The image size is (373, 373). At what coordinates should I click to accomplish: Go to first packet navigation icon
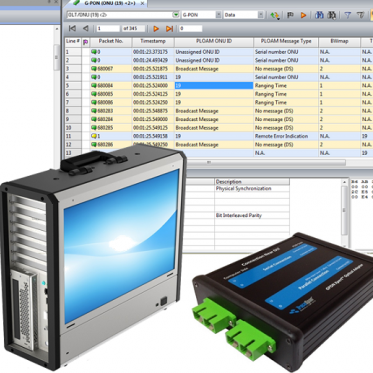(x=72, y=29)
